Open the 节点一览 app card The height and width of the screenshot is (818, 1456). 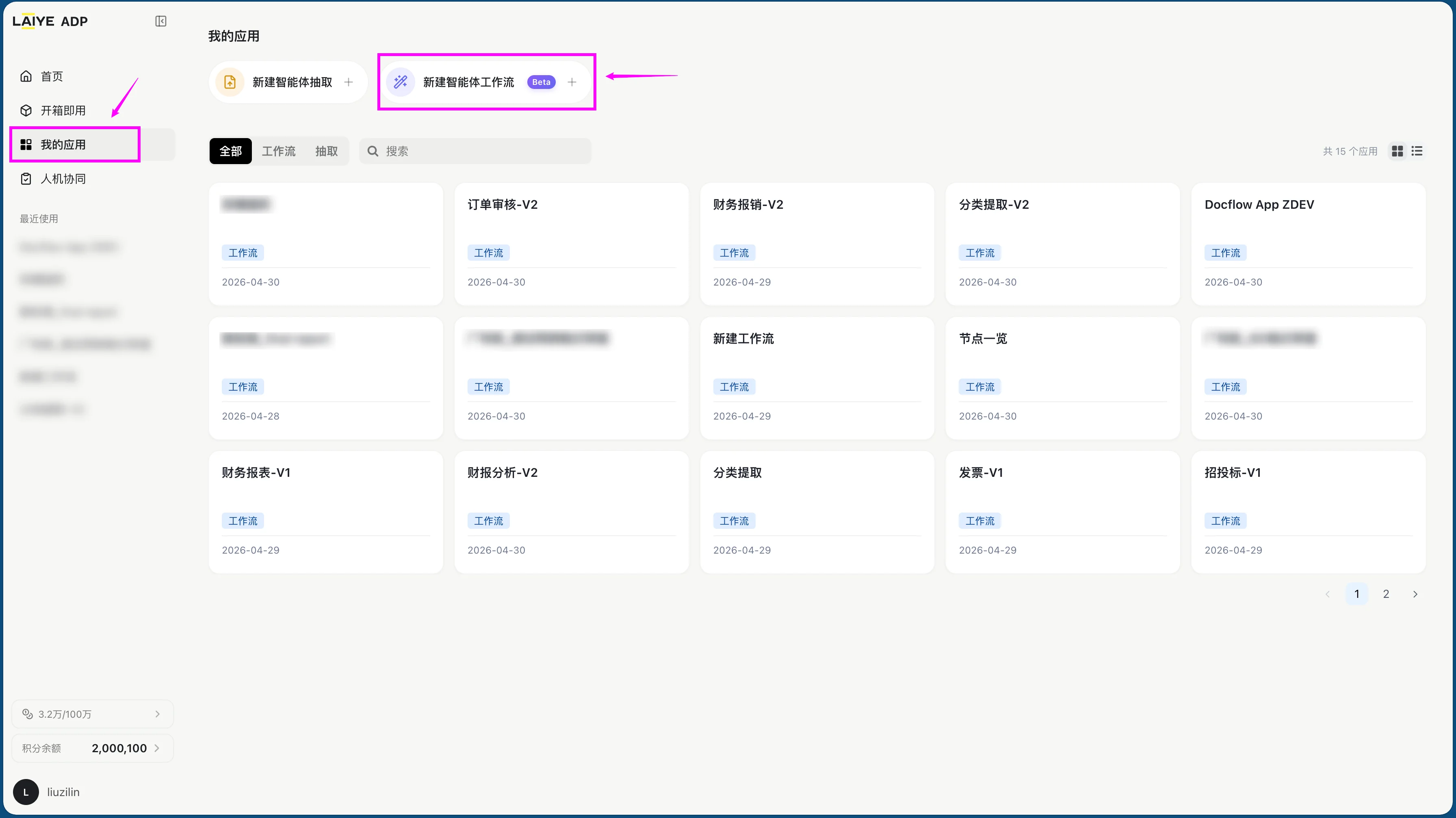point(1063,378)
